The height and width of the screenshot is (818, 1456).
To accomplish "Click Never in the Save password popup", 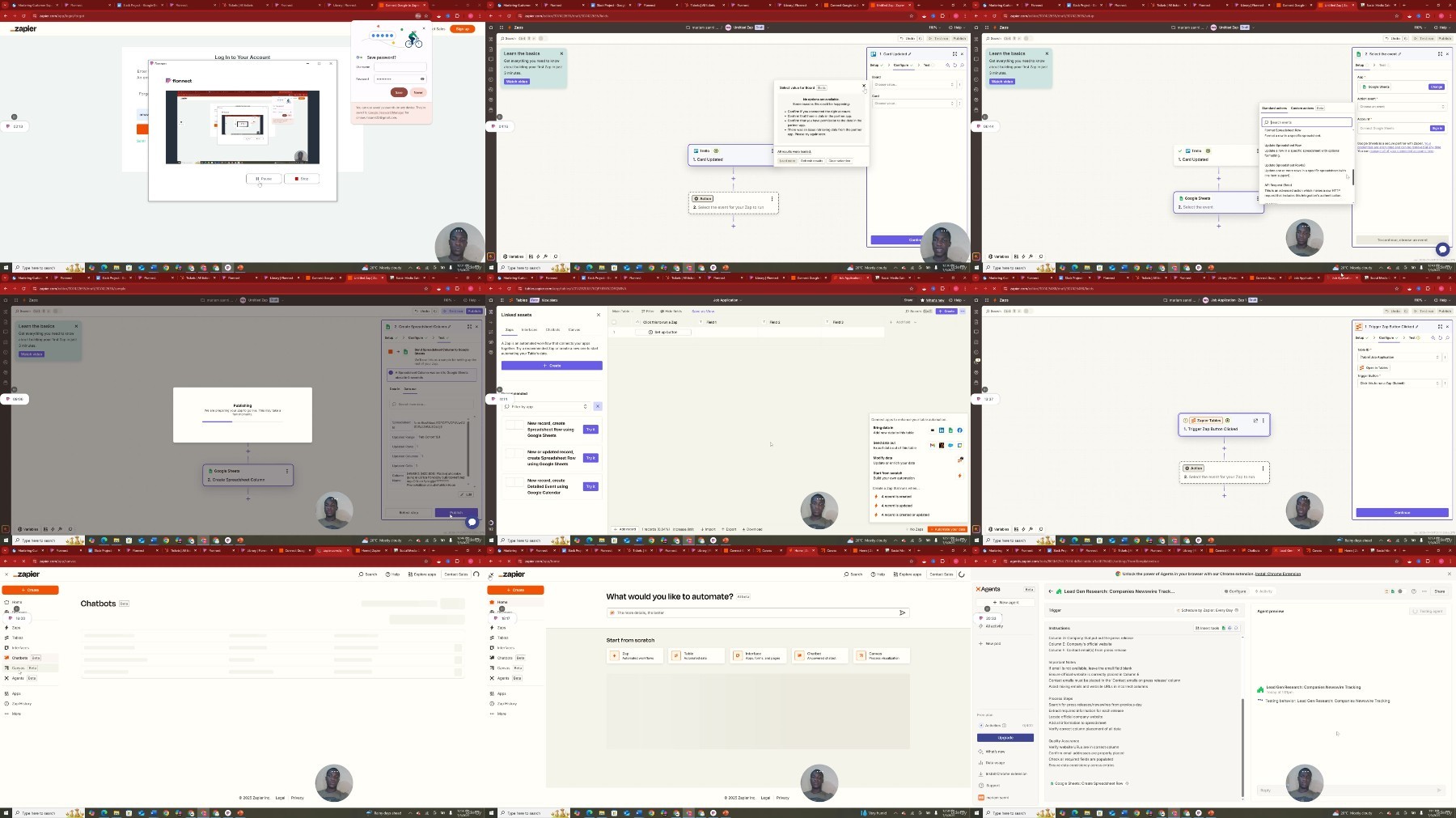I will point(418,92).
